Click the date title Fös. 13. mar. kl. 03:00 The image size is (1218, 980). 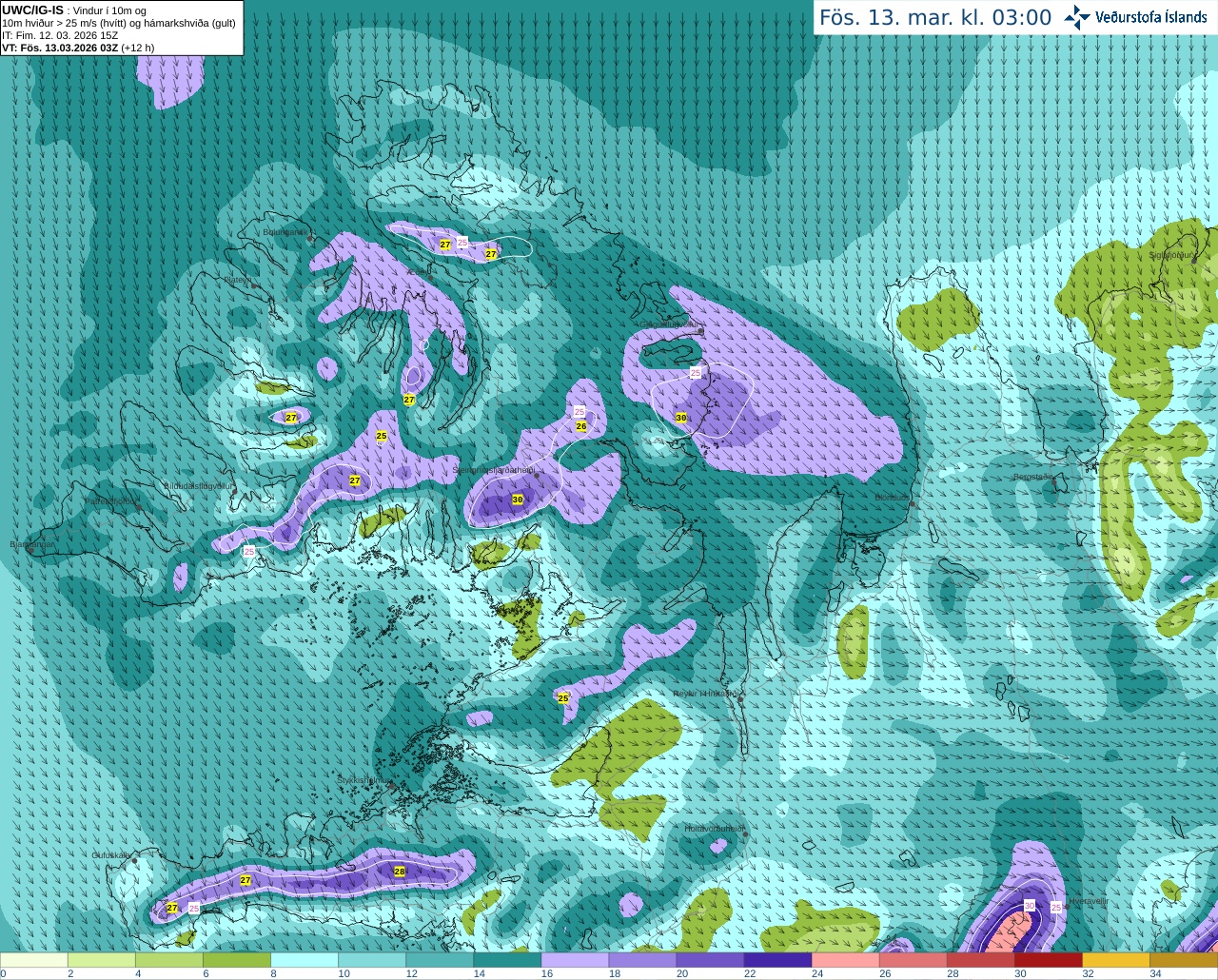(935, 18)
